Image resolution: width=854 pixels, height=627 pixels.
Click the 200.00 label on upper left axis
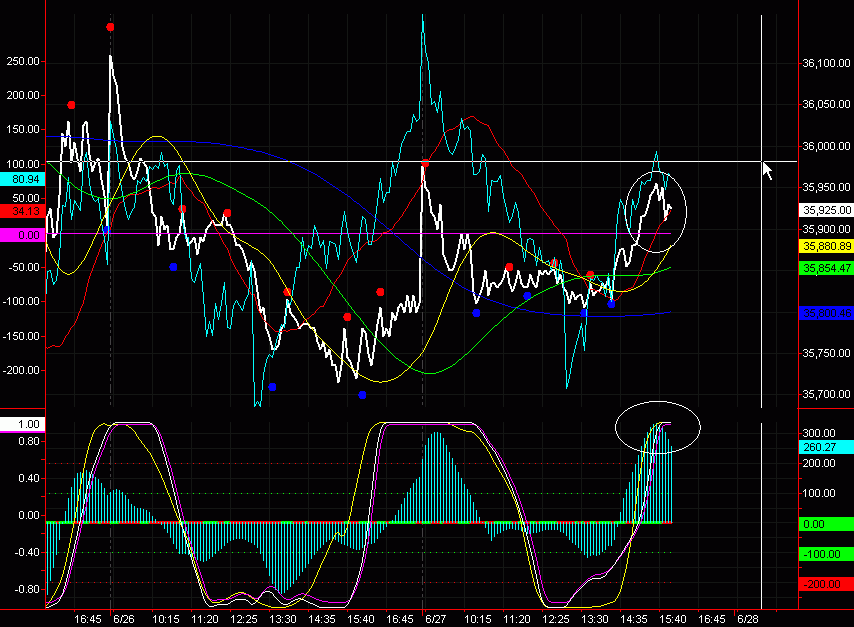click(x=23, y=95)
